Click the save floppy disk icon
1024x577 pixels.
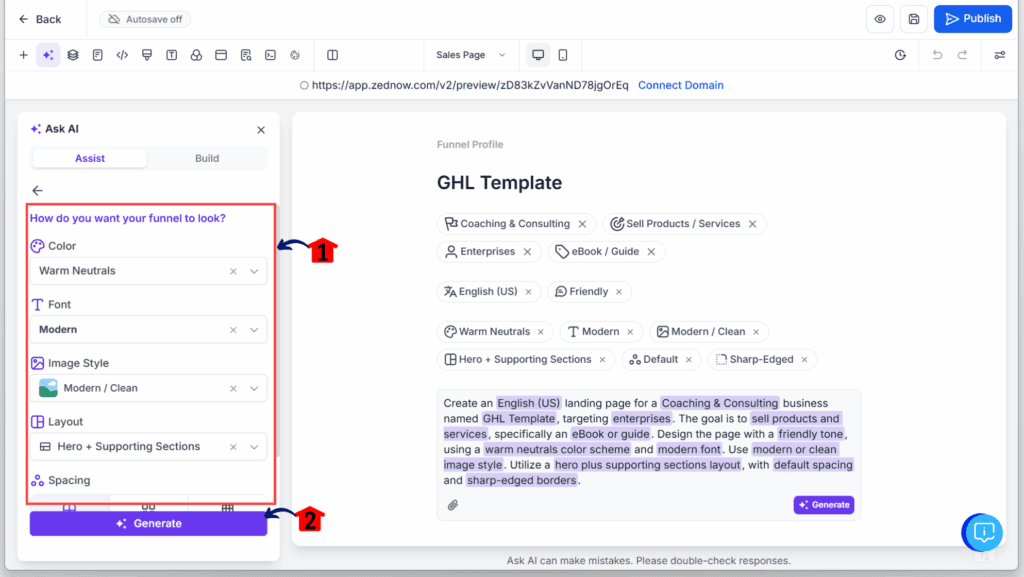[x=913, y=19]
